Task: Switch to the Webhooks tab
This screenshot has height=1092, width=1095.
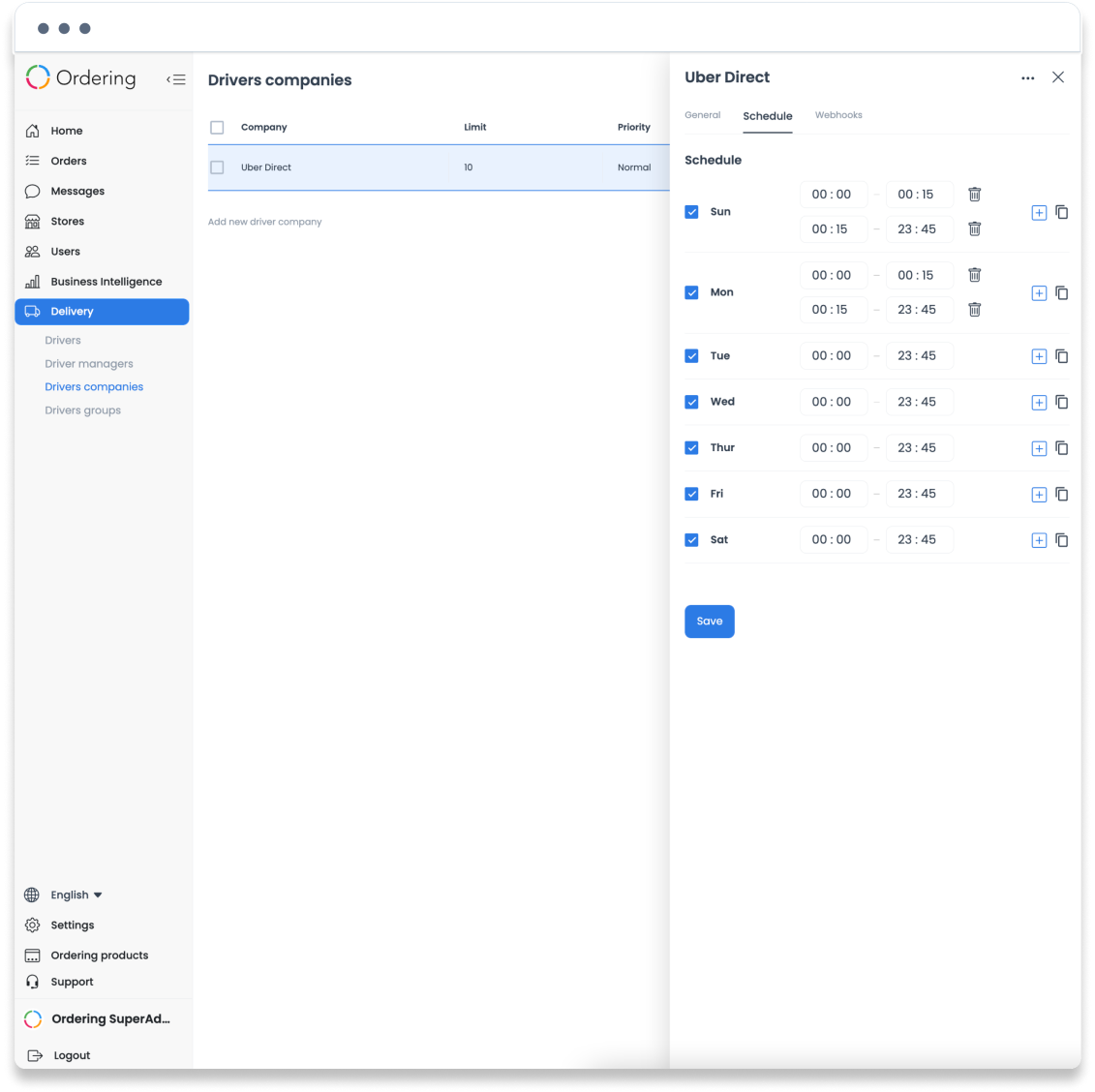Action: pyautogui.click(x=838, y=115)
